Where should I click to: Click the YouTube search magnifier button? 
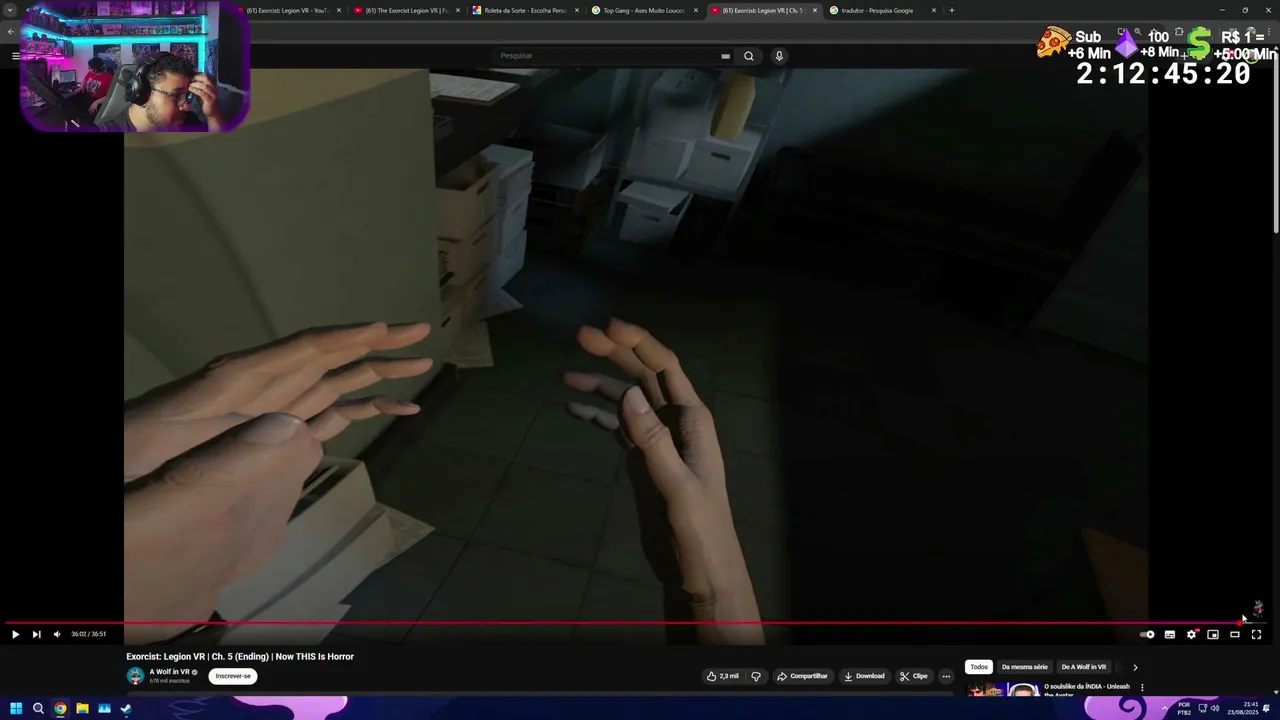click(x=748, y=56)
